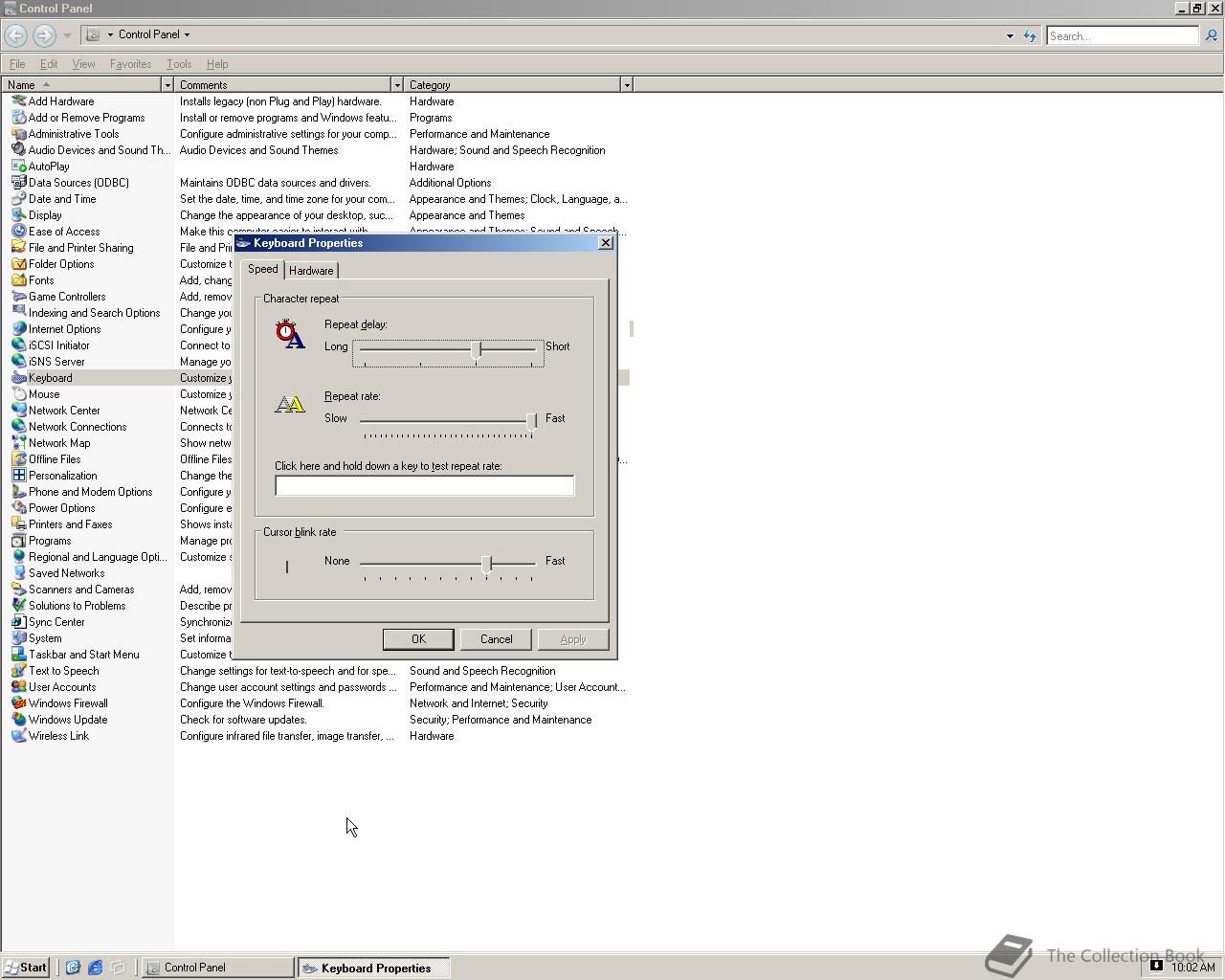Select the AutoPlay icon
This screenshot has height=980, width=1225.
point(18,167)
